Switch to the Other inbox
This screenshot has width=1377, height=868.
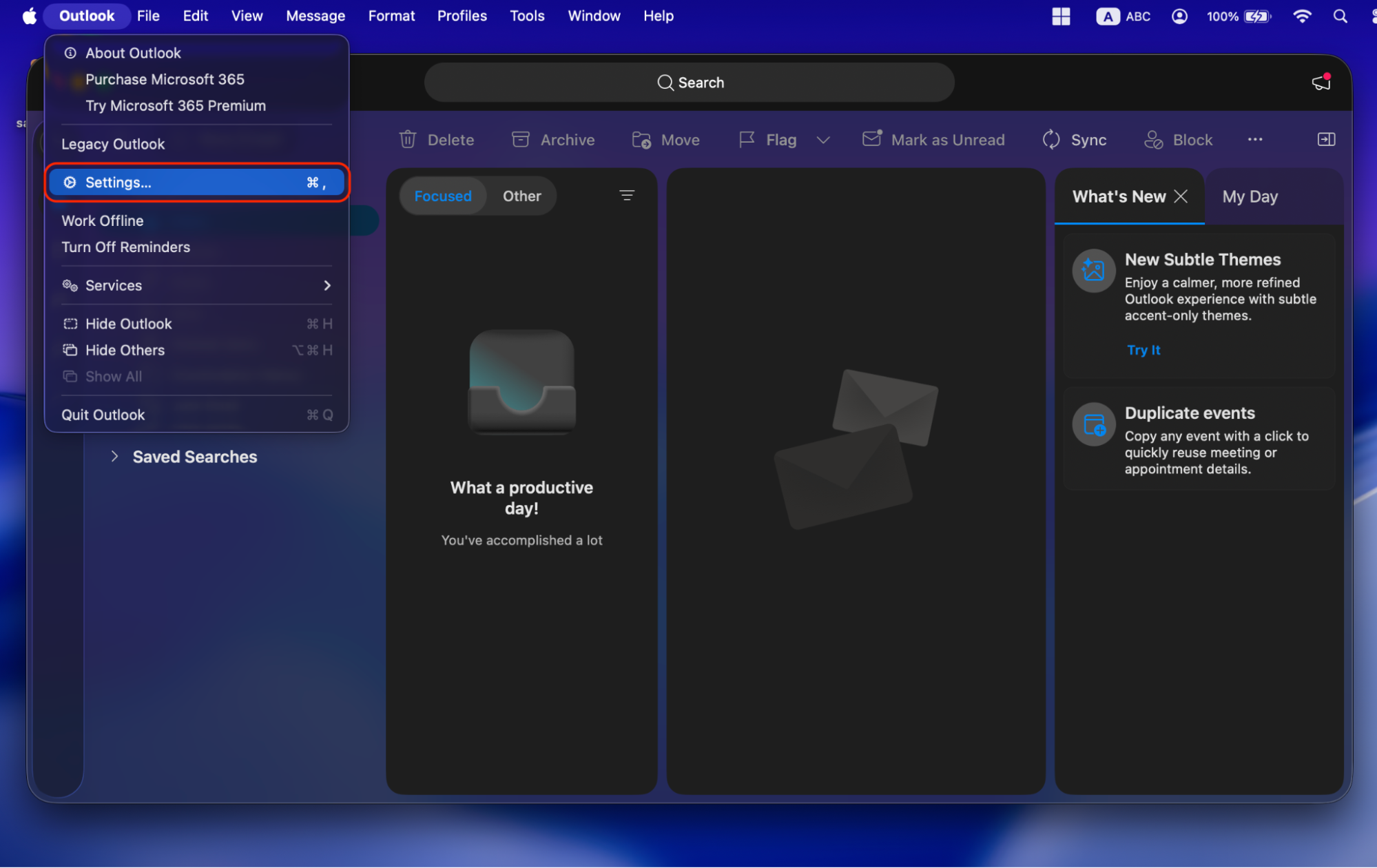tap(521, 196)
